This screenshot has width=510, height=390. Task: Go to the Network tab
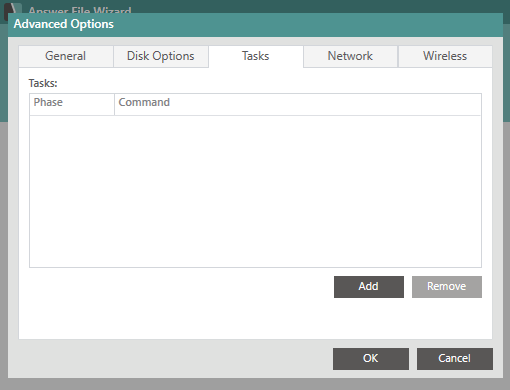[350, 56]
